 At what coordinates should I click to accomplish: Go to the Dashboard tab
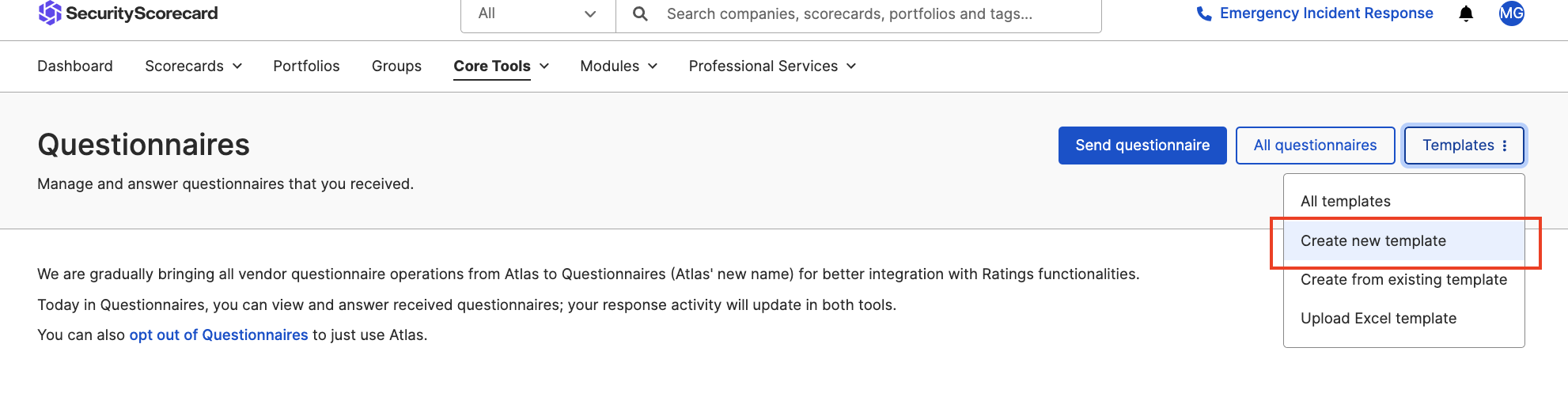click(75, 66)
